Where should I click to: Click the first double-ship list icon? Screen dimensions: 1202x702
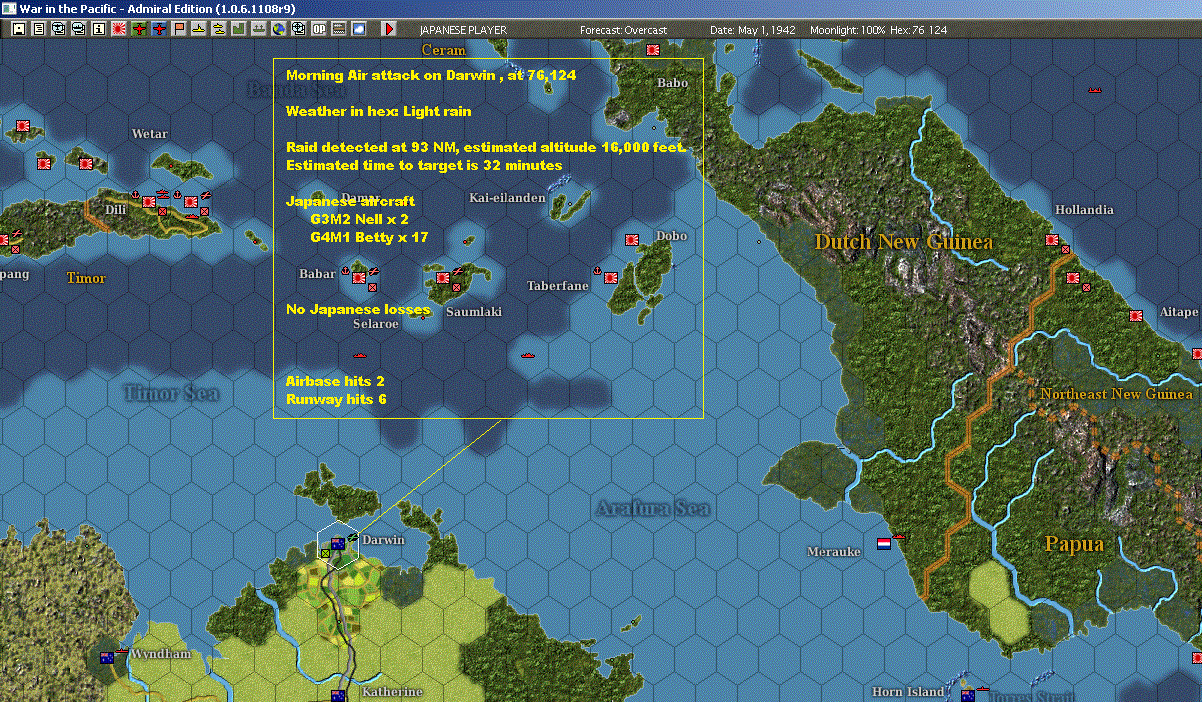[59, 29]
